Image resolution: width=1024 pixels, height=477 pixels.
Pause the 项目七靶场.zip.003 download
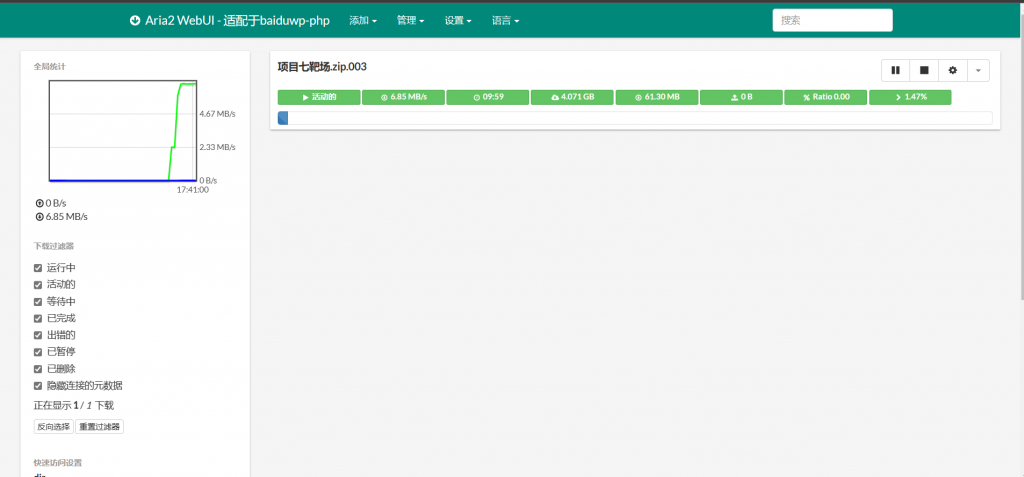895,70
